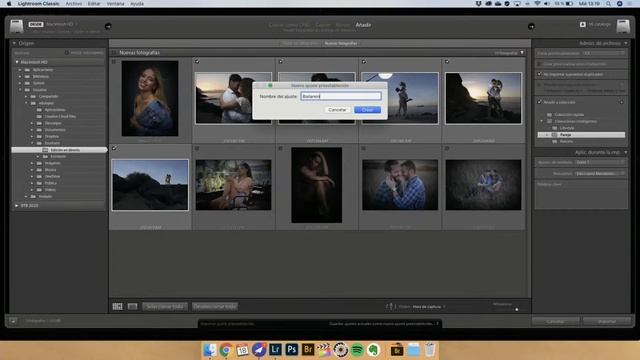Select the dark seated woman portrait thumbnail
This screenshot has width=640, height=360.
316,185
